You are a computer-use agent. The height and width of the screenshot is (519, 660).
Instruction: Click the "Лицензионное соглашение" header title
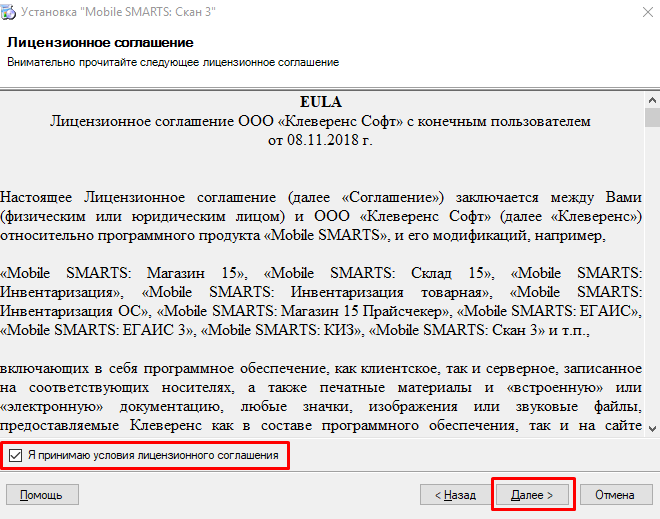pyautogui.click(x=100, y=43)
